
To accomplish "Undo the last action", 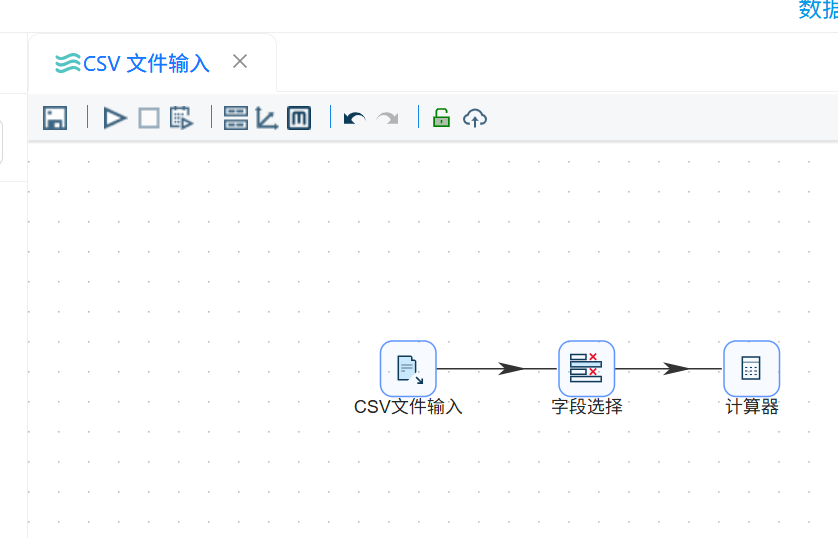I will pyautogui.click(x=354, y=118).
